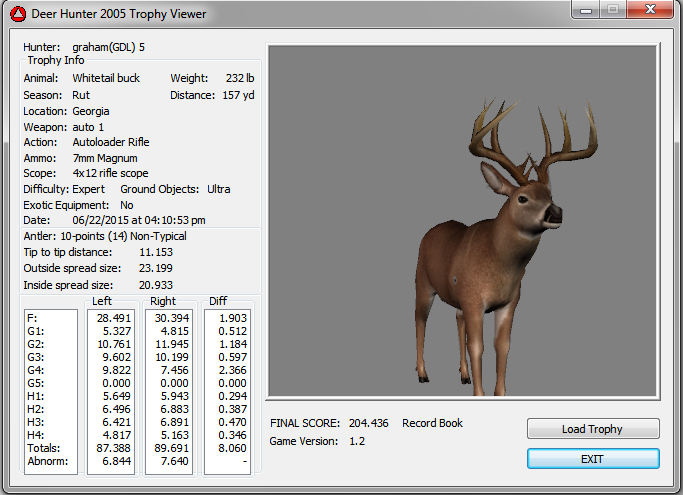Click the tip to tip distance 11.153

(156, 252)
